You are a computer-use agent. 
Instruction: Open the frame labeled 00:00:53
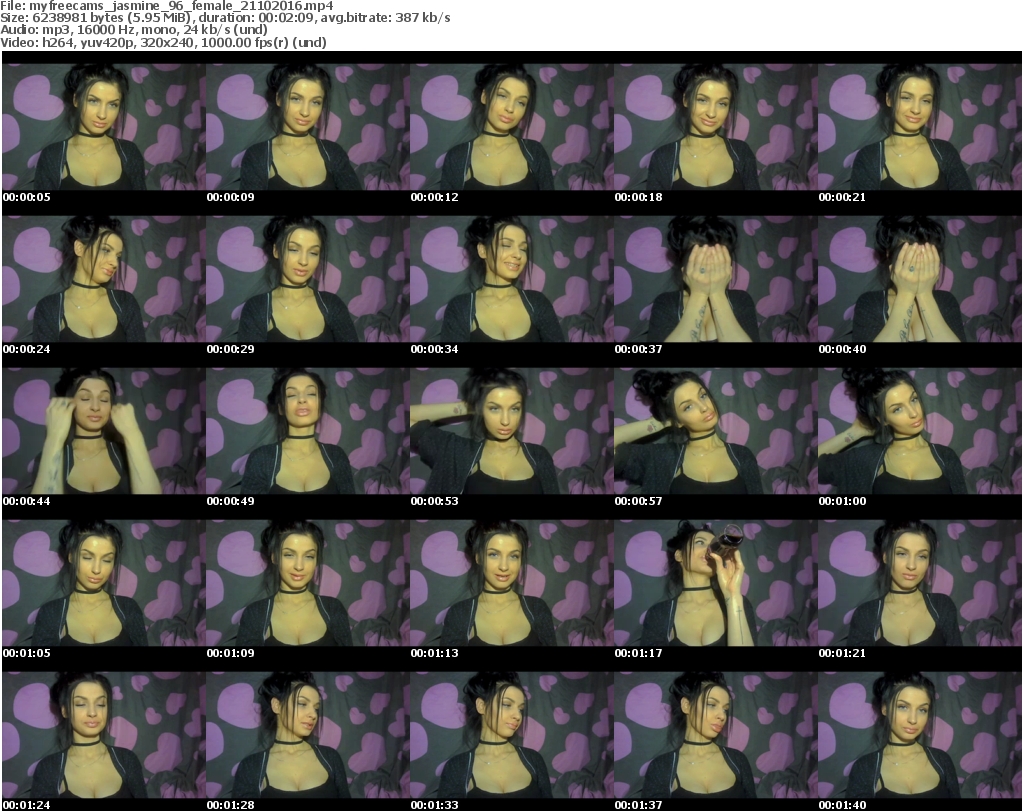511,431
